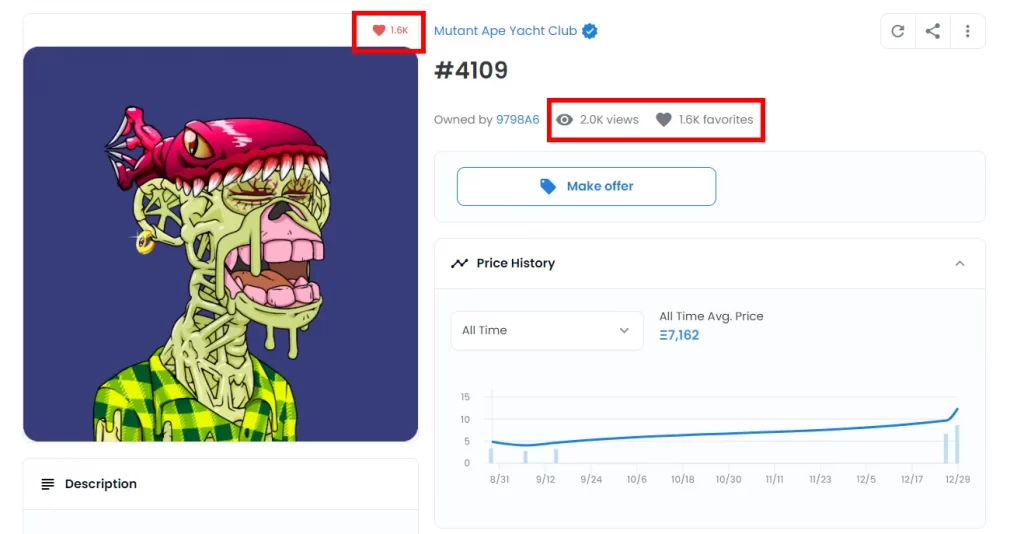Open the share icon menu
The height and width of the screenshot is (534, 1024).
(x=933, y=31)
